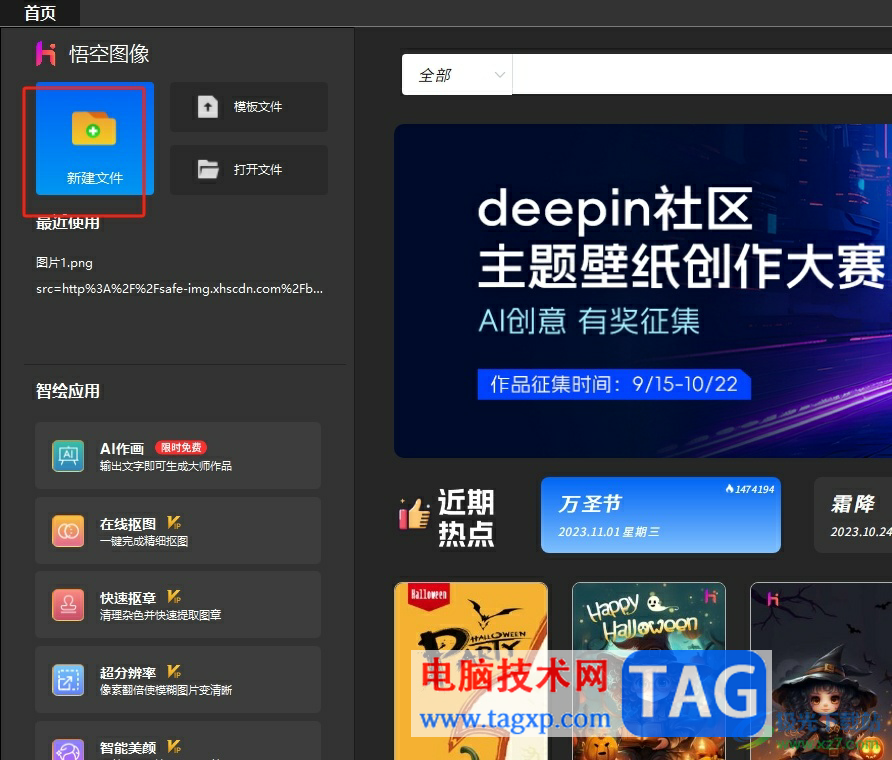This screenshot has width=892, height=760.
Task: Open the witch girl Halloween template
Action: tap(821, 671)
